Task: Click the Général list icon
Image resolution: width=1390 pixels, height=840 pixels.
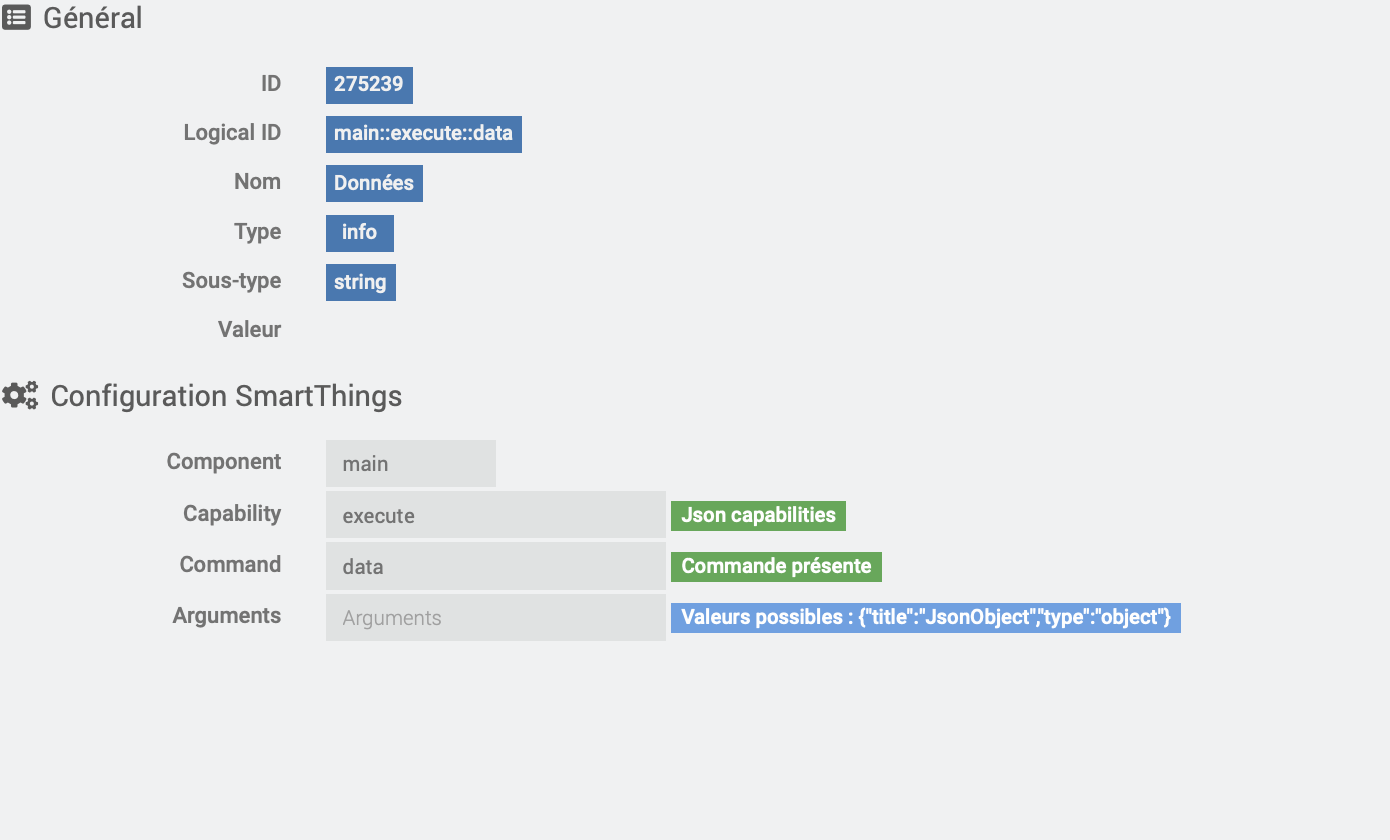Action: (x=16, y=17)
